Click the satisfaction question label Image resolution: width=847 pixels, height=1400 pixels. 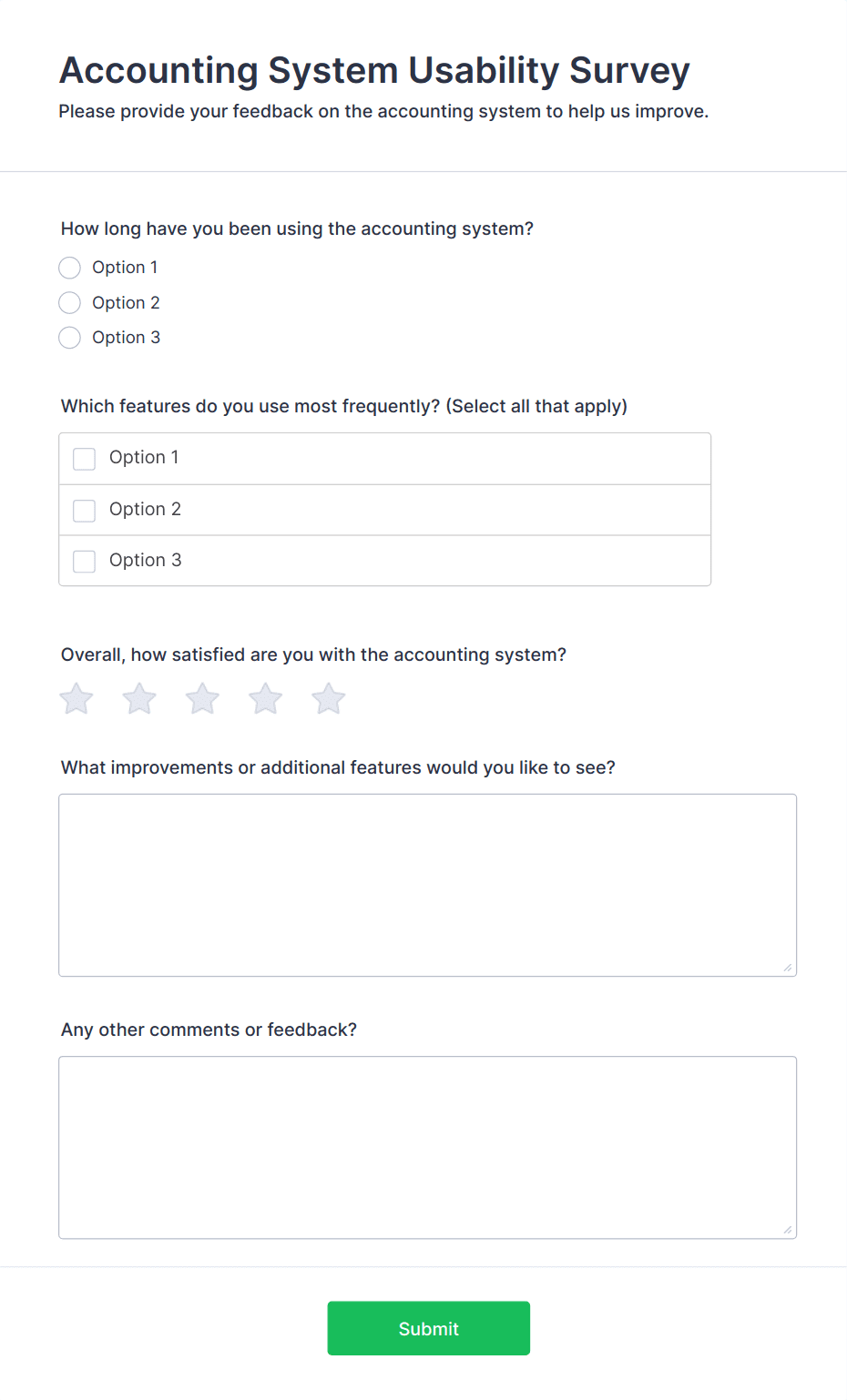[x=313, y=654]
